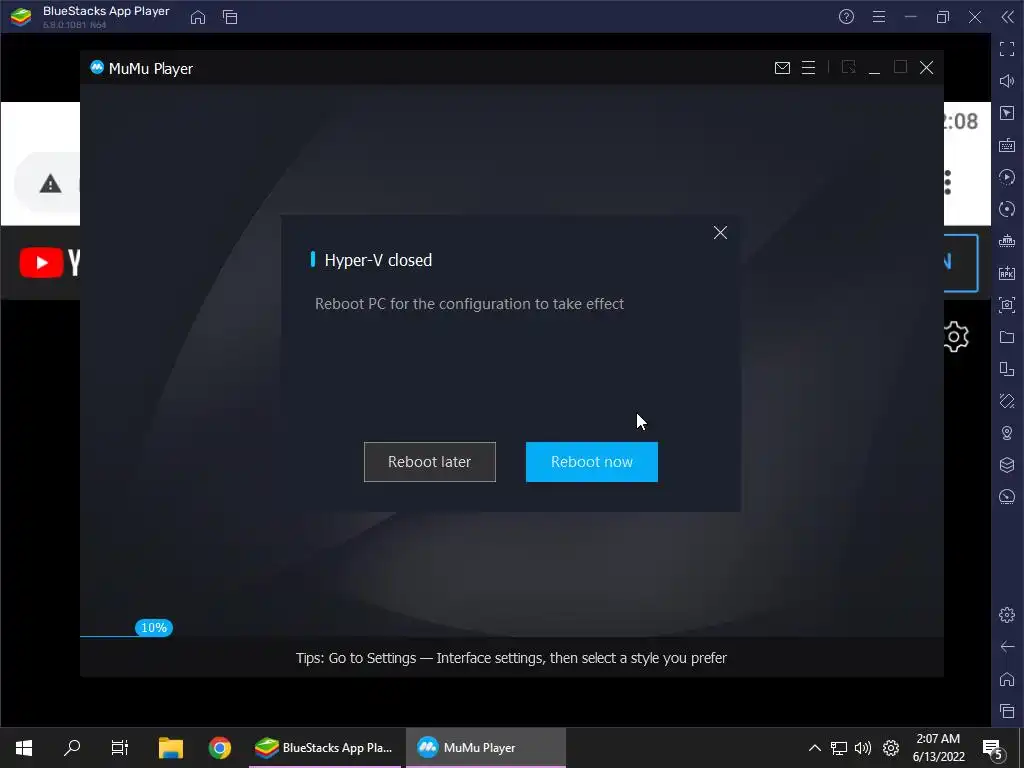Toggle BlueStacks cursor lock icon

1007,113
